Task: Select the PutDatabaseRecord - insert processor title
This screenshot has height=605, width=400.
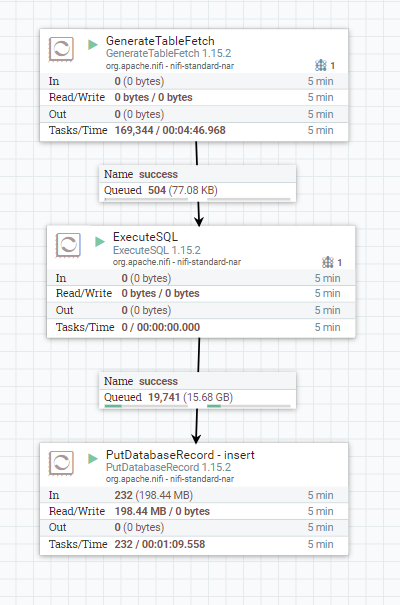Action: pyautogui.click(x=180, y=455)
